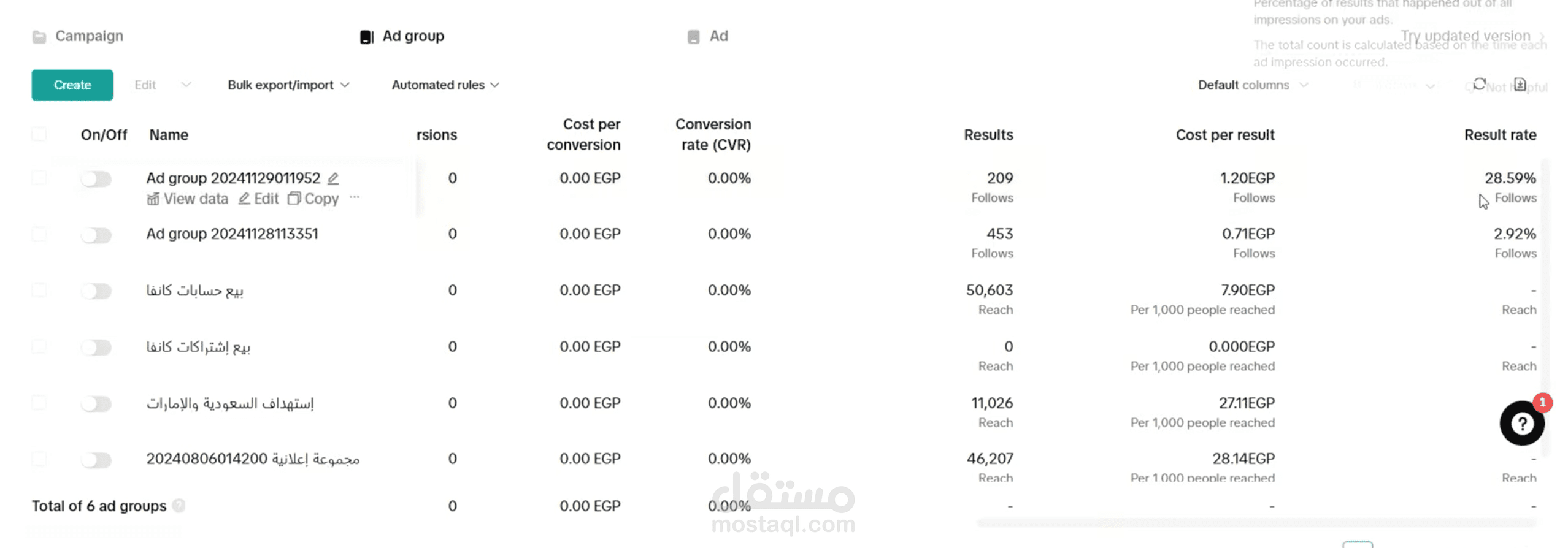Screen dimensions: 1568x548
Task: Click the Copy icon under first ad group
Action: pyautogui.click(x=294, y=199)
